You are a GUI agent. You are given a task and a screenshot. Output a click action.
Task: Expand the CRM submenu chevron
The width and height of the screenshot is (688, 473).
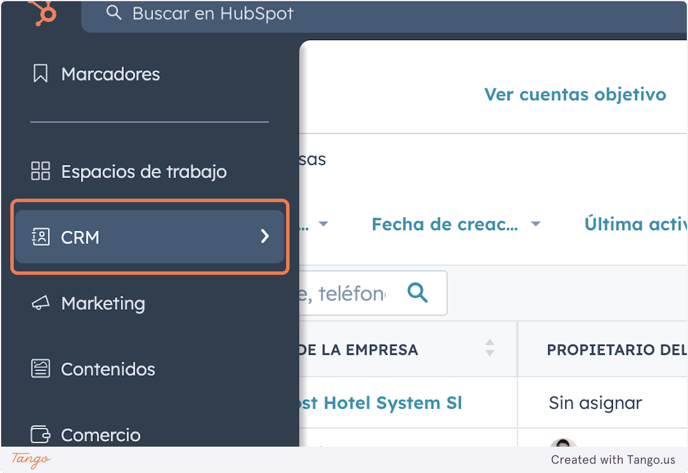(265, 236)
